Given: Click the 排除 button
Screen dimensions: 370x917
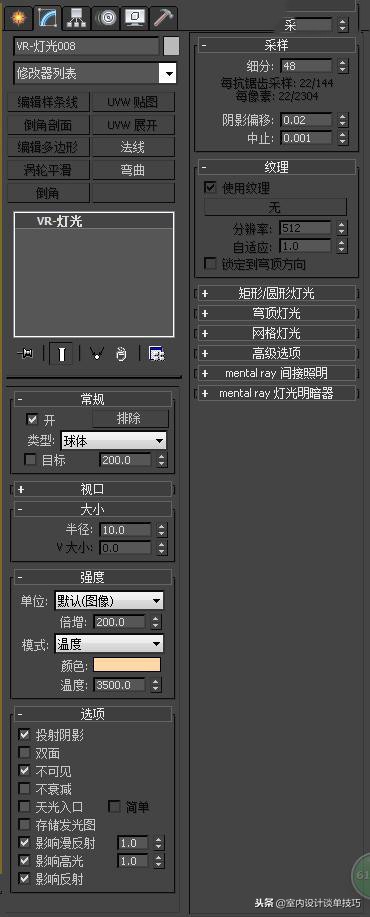Looking at the screenshot, I should [130, 419].
